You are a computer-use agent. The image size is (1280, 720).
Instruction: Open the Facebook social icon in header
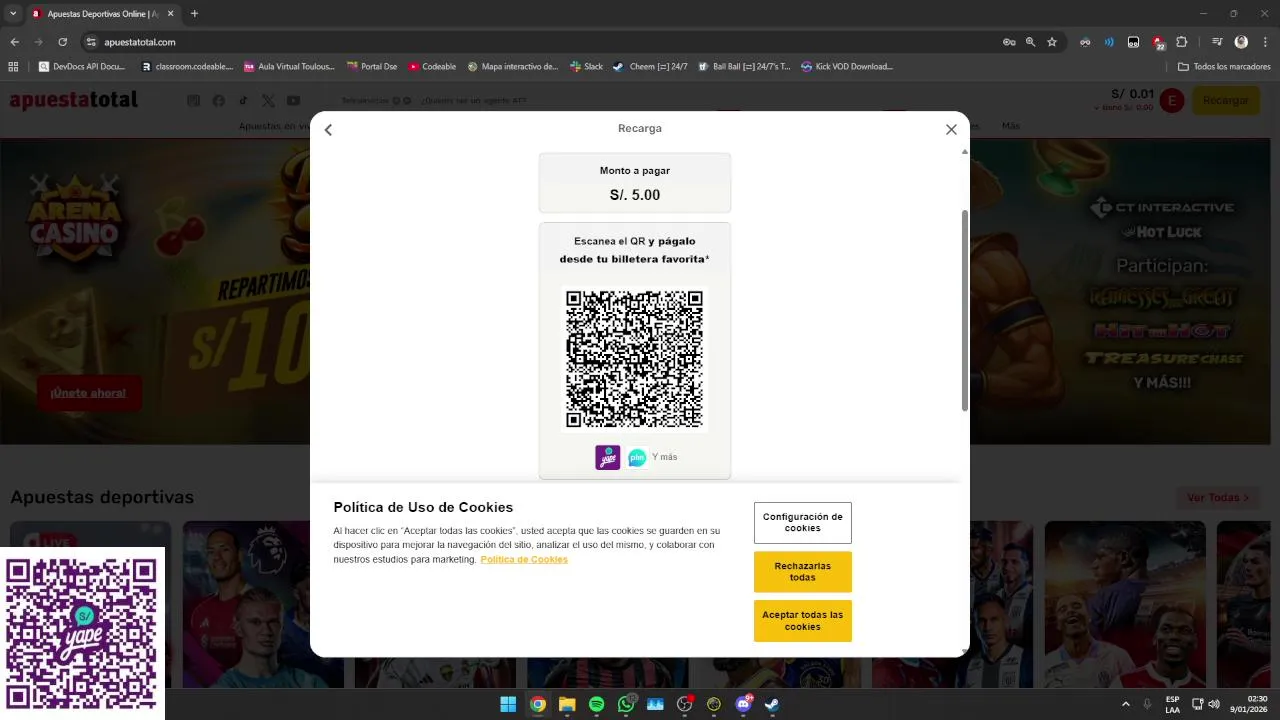point(219,101)
